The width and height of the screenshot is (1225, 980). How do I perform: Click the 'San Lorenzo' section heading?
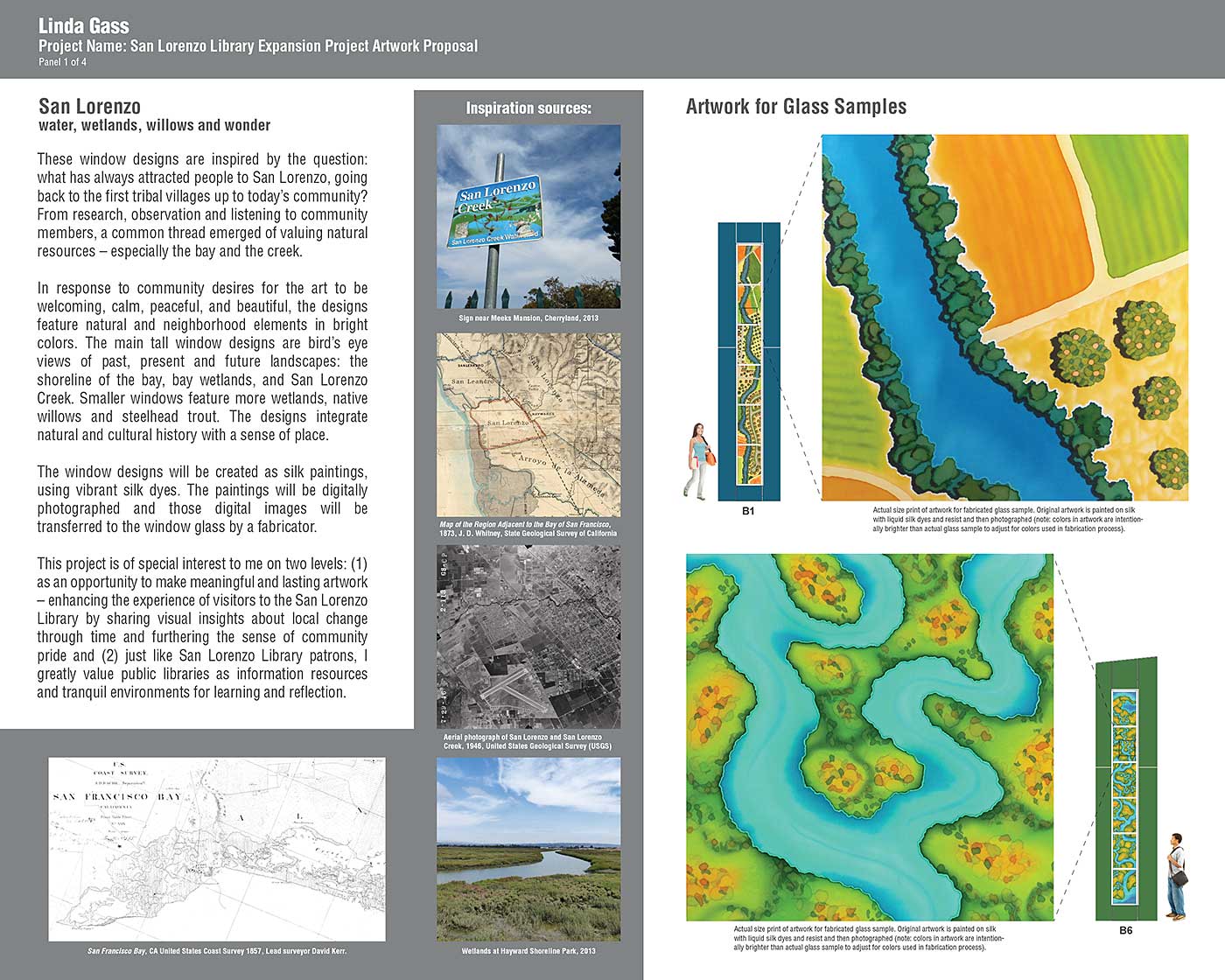pyautogui.click(x=89, y=106)
